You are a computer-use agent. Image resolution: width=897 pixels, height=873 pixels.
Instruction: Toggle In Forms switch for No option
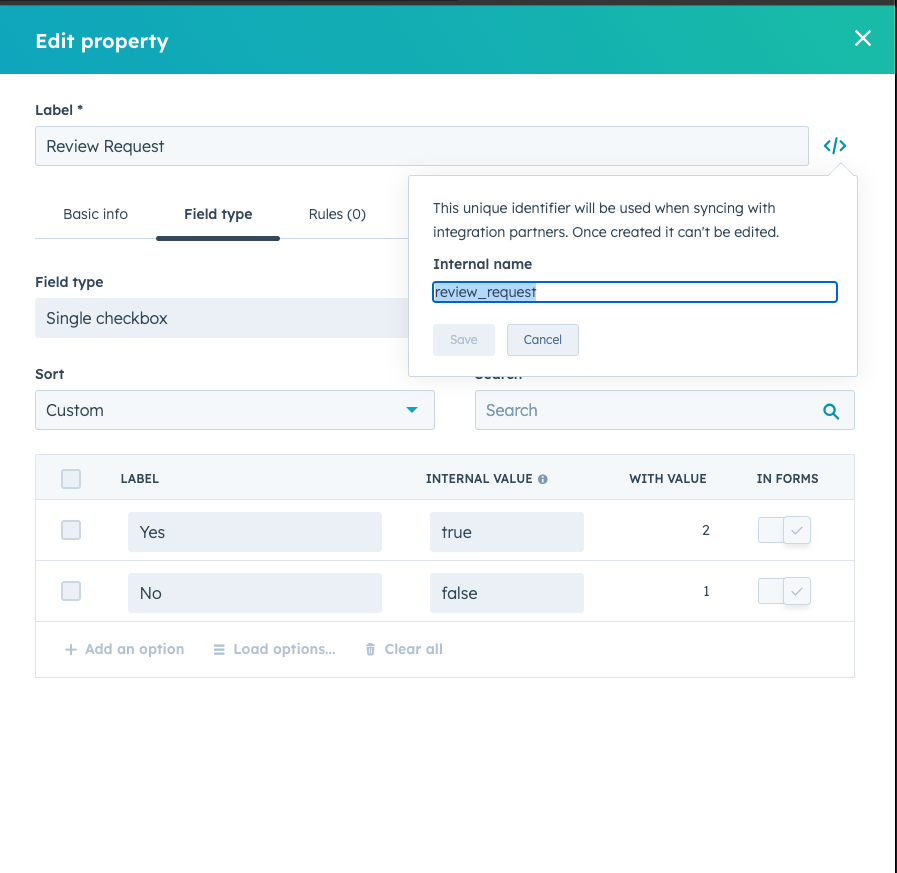point(784,592)
